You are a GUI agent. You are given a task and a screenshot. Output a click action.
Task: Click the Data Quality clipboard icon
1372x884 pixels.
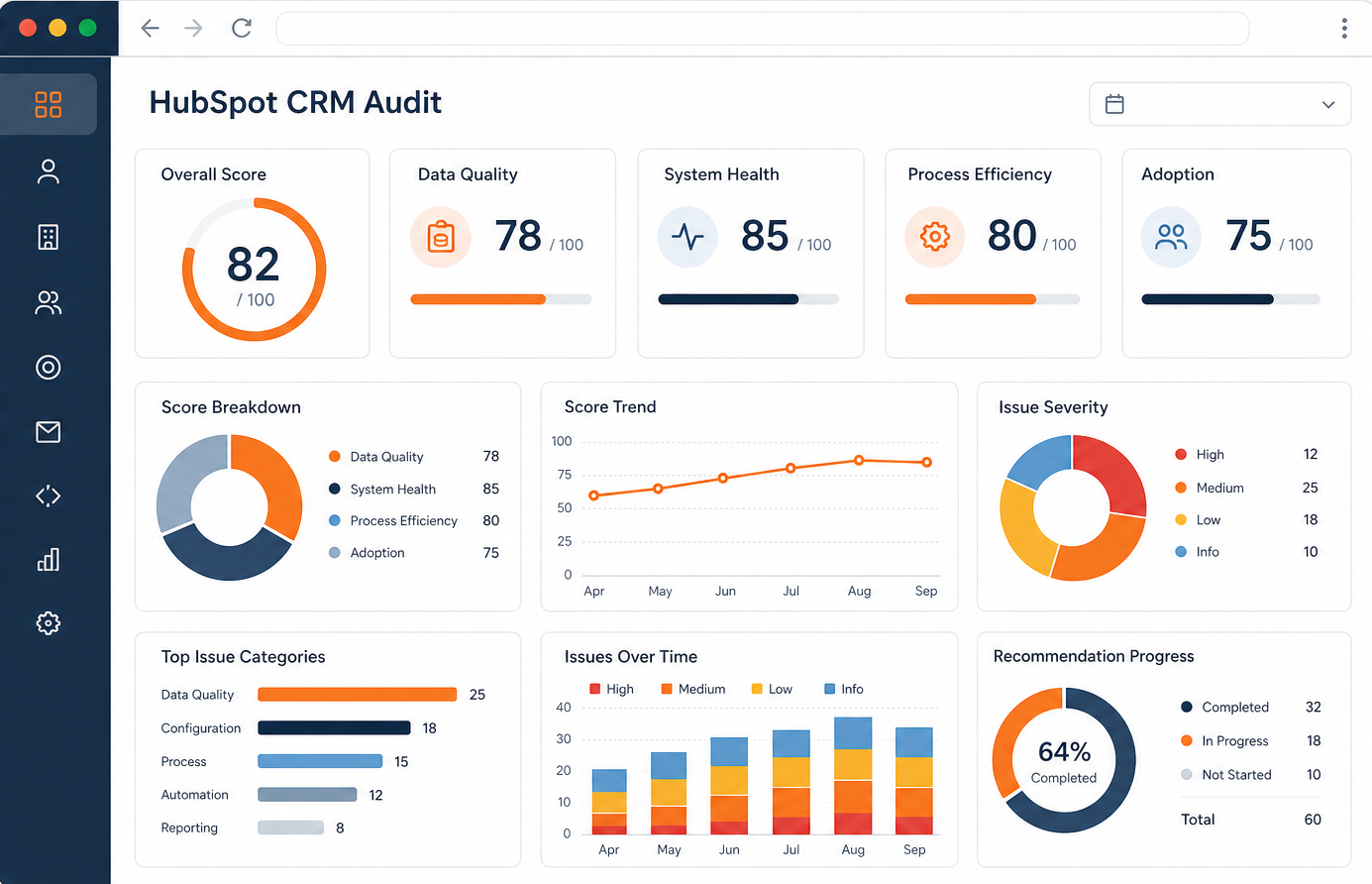pyautogui.click(x=440, y=237)
